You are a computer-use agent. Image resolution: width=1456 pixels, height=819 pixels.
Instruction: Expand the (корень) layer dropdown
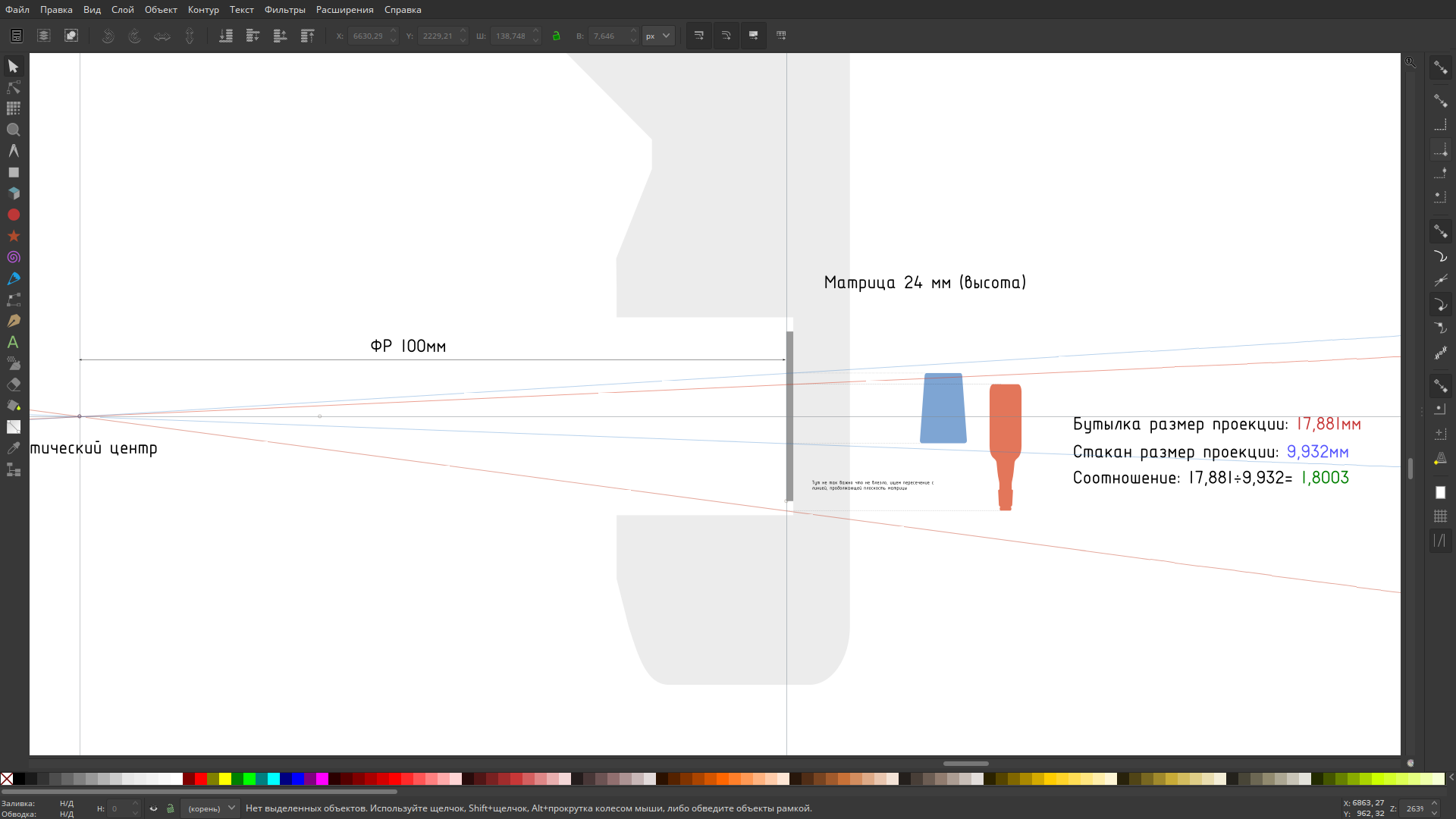(210, 808)
